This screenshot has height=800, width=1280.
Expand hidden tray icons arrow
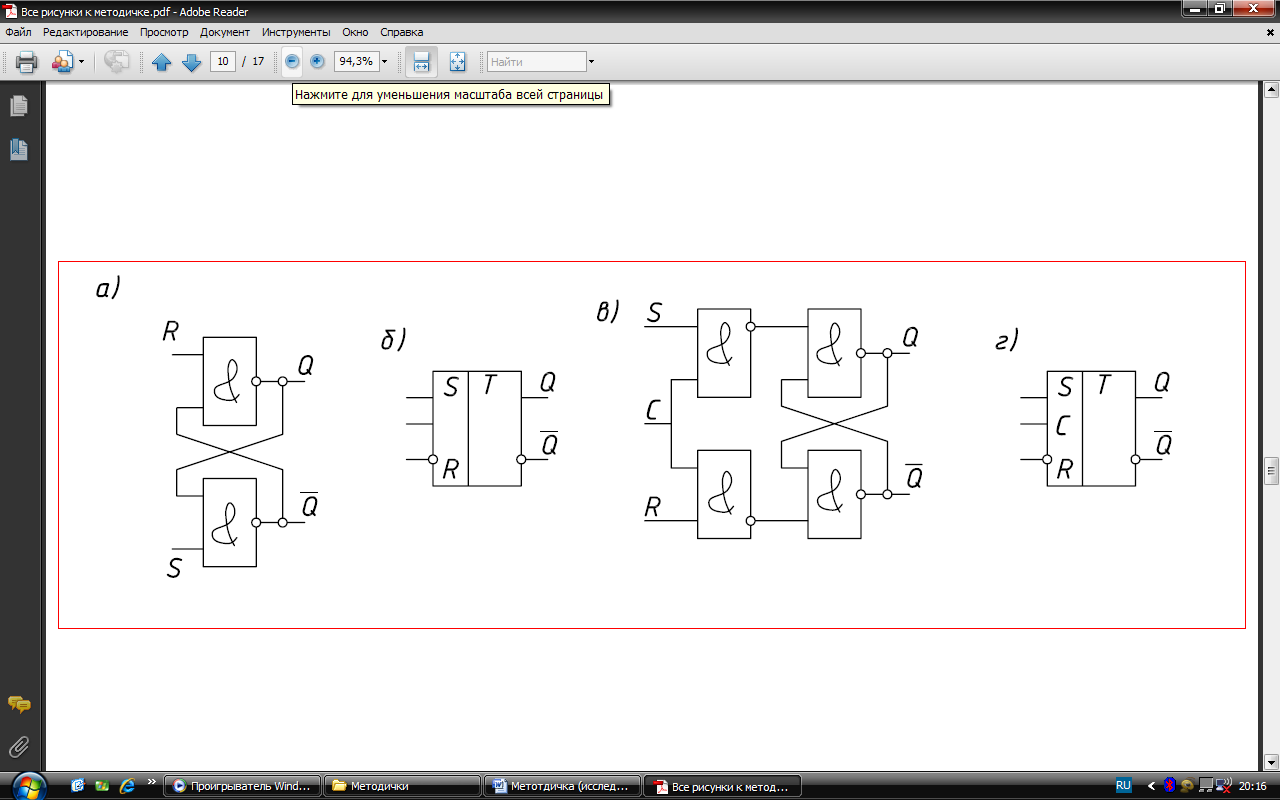[x=1151, y=786]
